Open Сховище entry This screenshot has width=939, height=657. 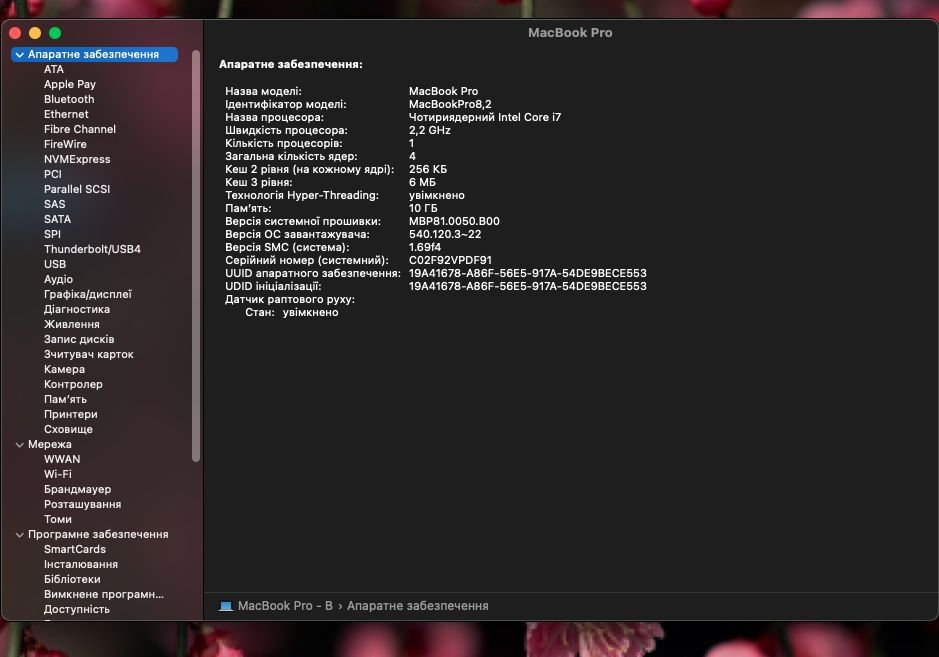click(68, 429)
